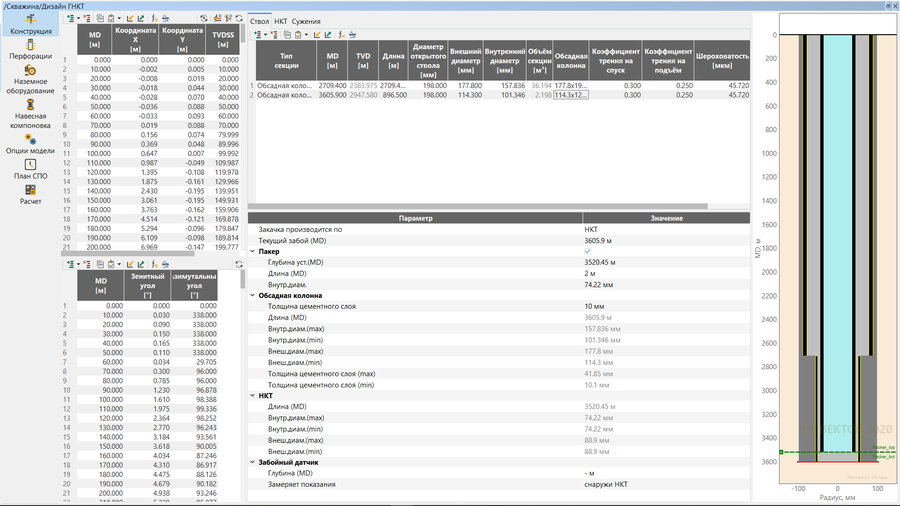Click formula icon in trajectory table toolbar
The width and height of the screenshot is (900, 506).
tap(154, 18)
